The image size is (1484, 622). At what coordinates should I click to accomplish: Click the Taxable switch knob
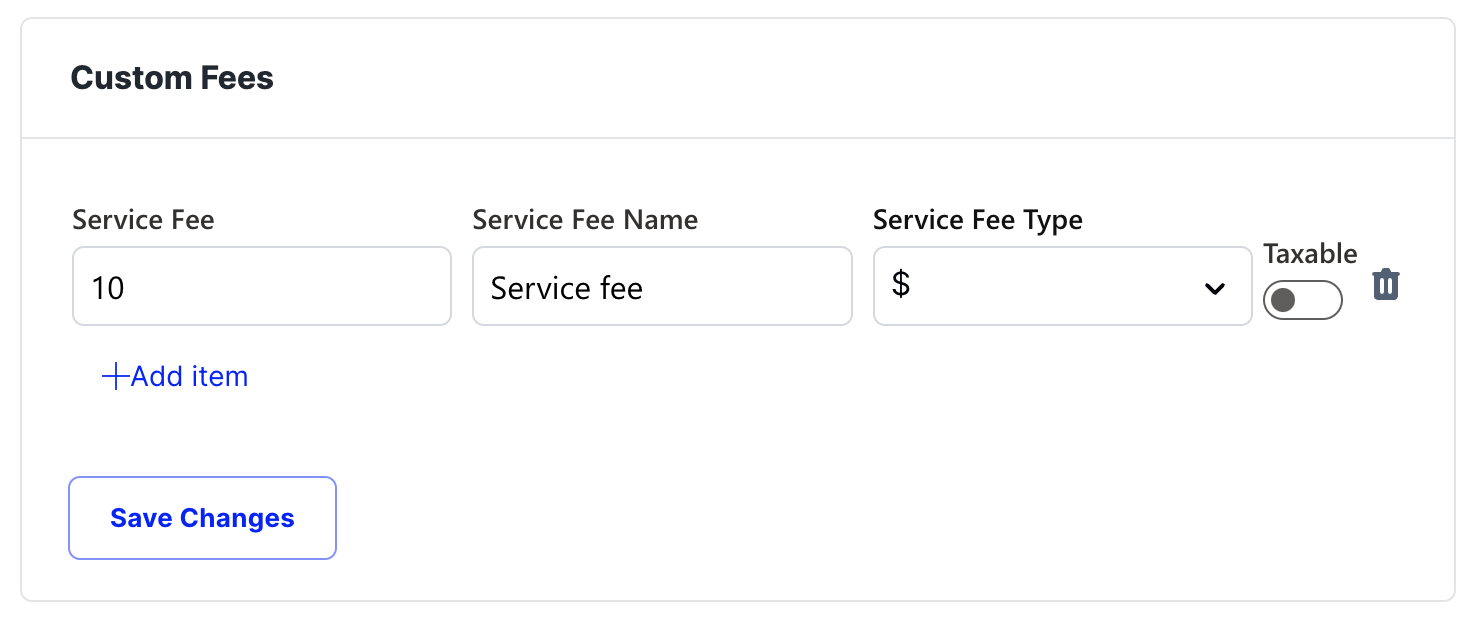1286,300
